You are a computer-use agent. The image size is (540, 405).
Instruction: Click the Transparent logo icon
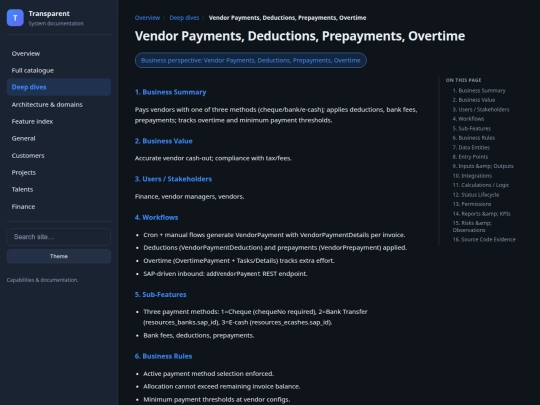[15, 18]
